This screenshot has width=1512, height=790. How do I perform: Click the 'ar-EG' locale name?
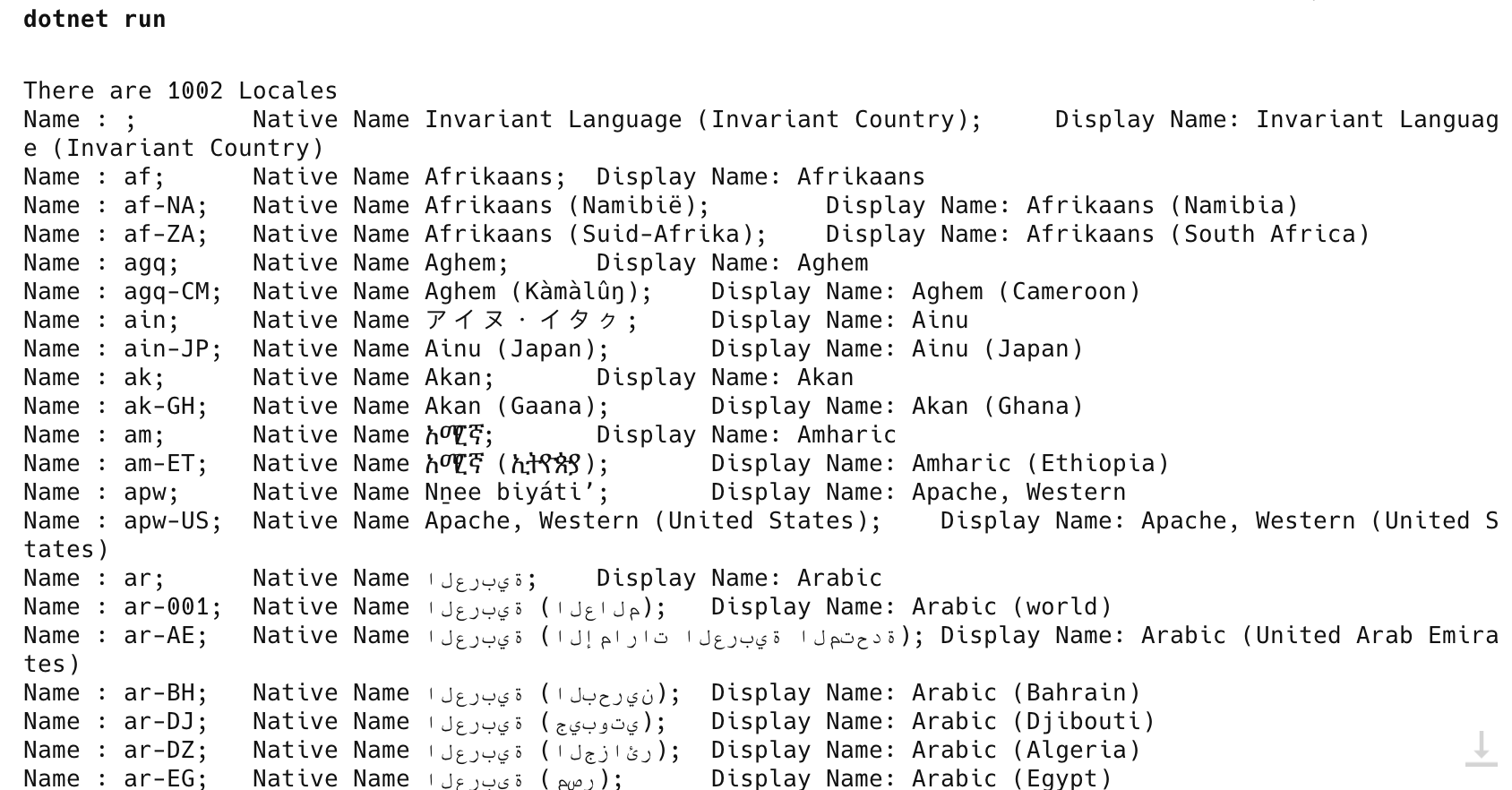click(x=162, y=777)
